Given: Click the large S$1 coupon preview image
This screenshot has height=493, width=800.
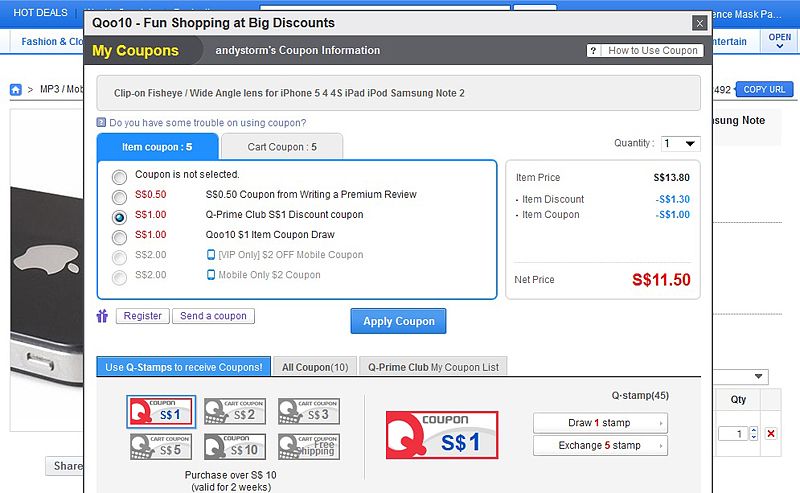Looking at the screenshot, I should pos(441,435).
